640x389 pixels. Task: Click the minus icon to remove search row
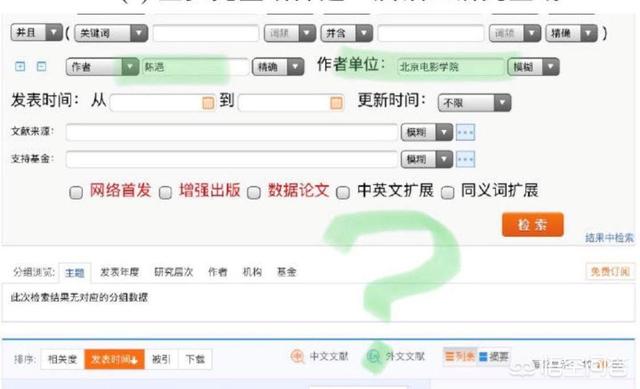click(41, 66)
